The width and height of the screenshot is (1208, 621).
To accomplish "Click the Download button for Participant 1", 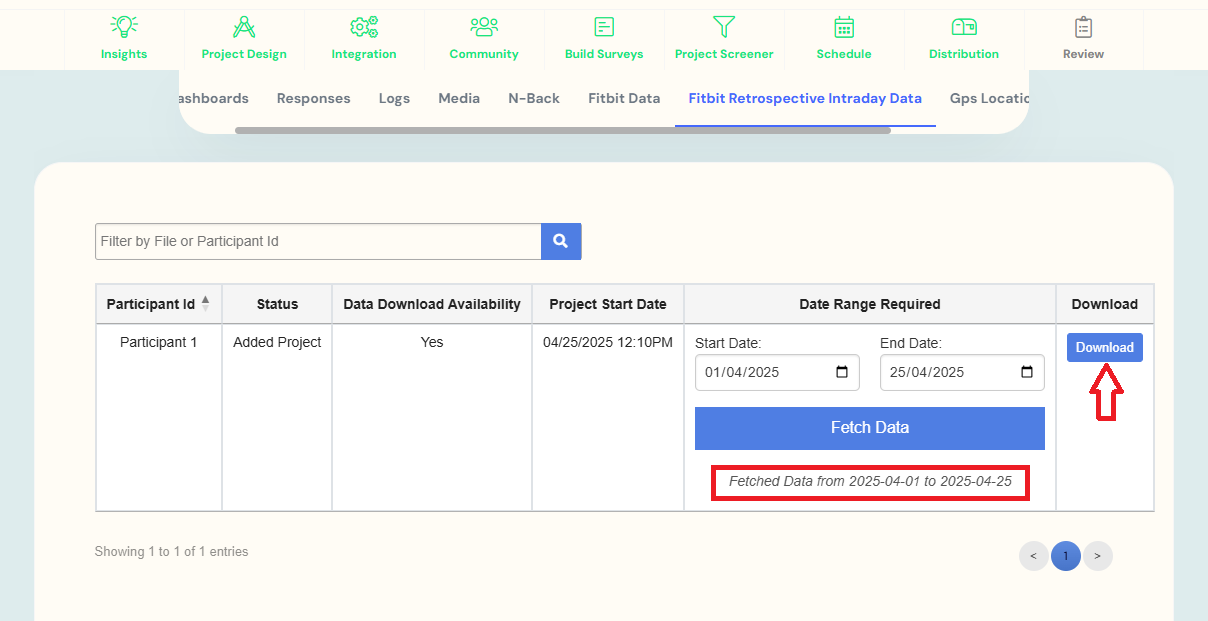I will coord(1105,347).
